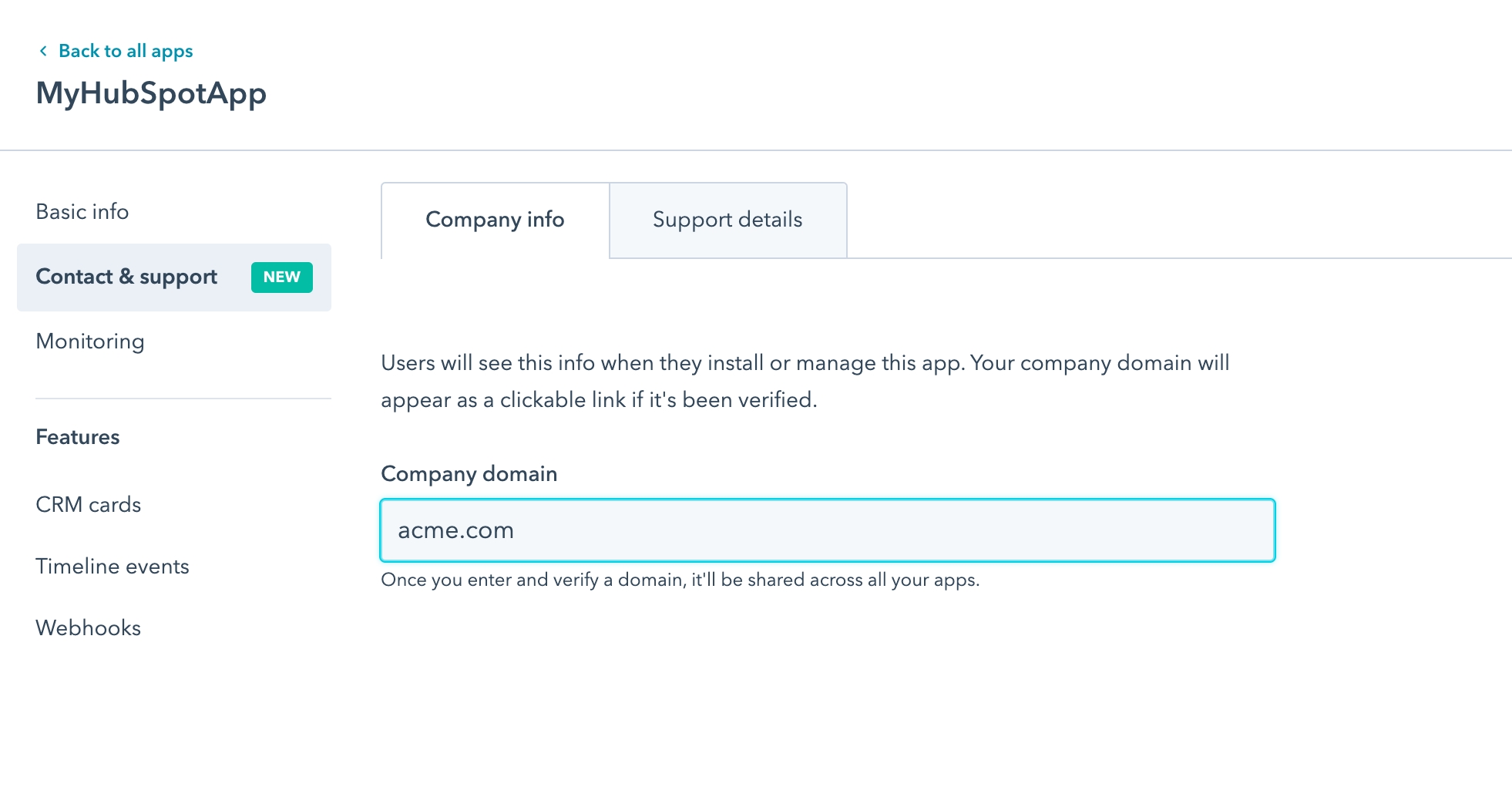Click the green NEW badge
This screenshot has height=794, width=1512.
281,278
